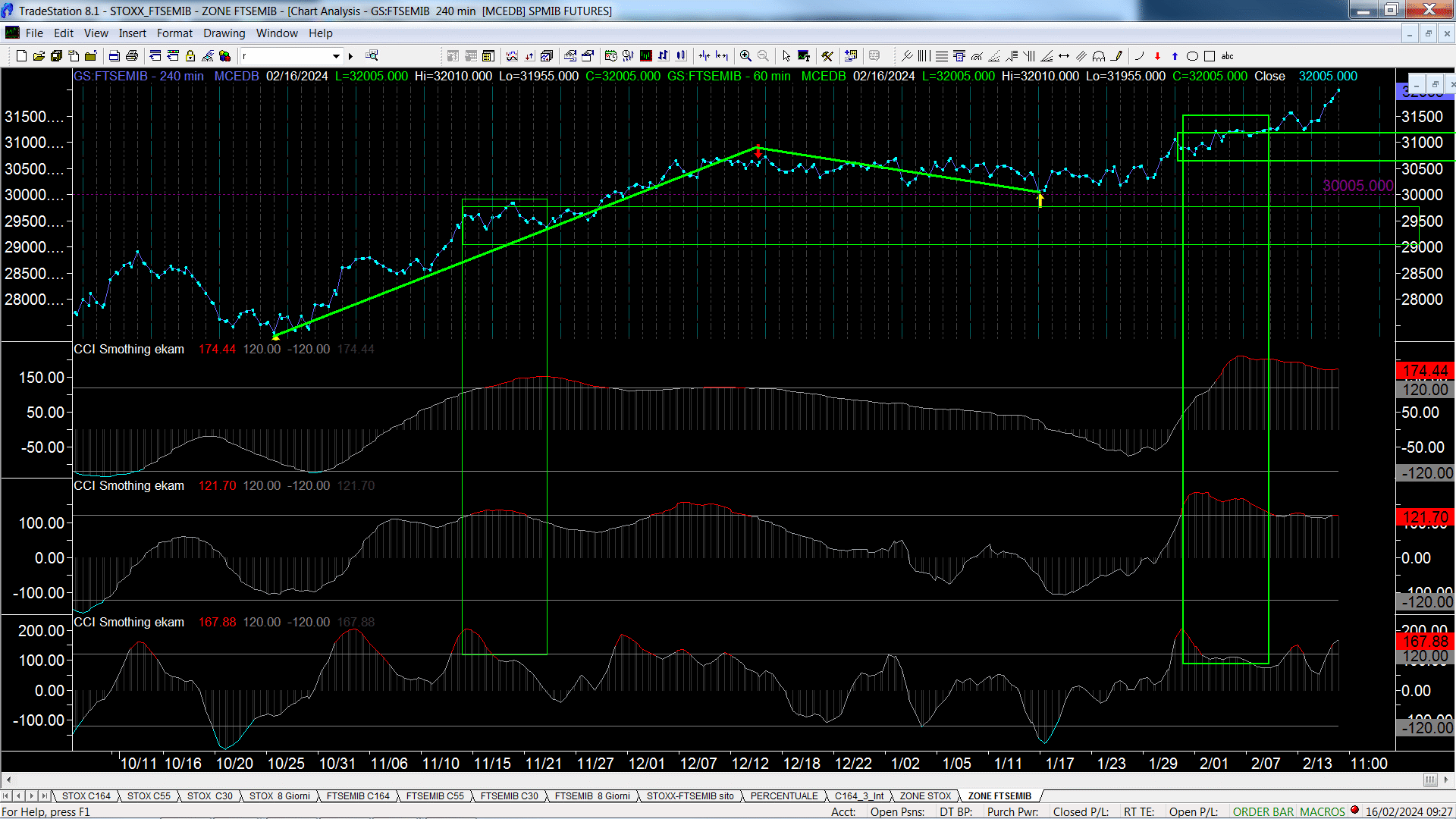Click the first-tab scroll button
This screenshot has height=819, width=1456.
(6, 795)
